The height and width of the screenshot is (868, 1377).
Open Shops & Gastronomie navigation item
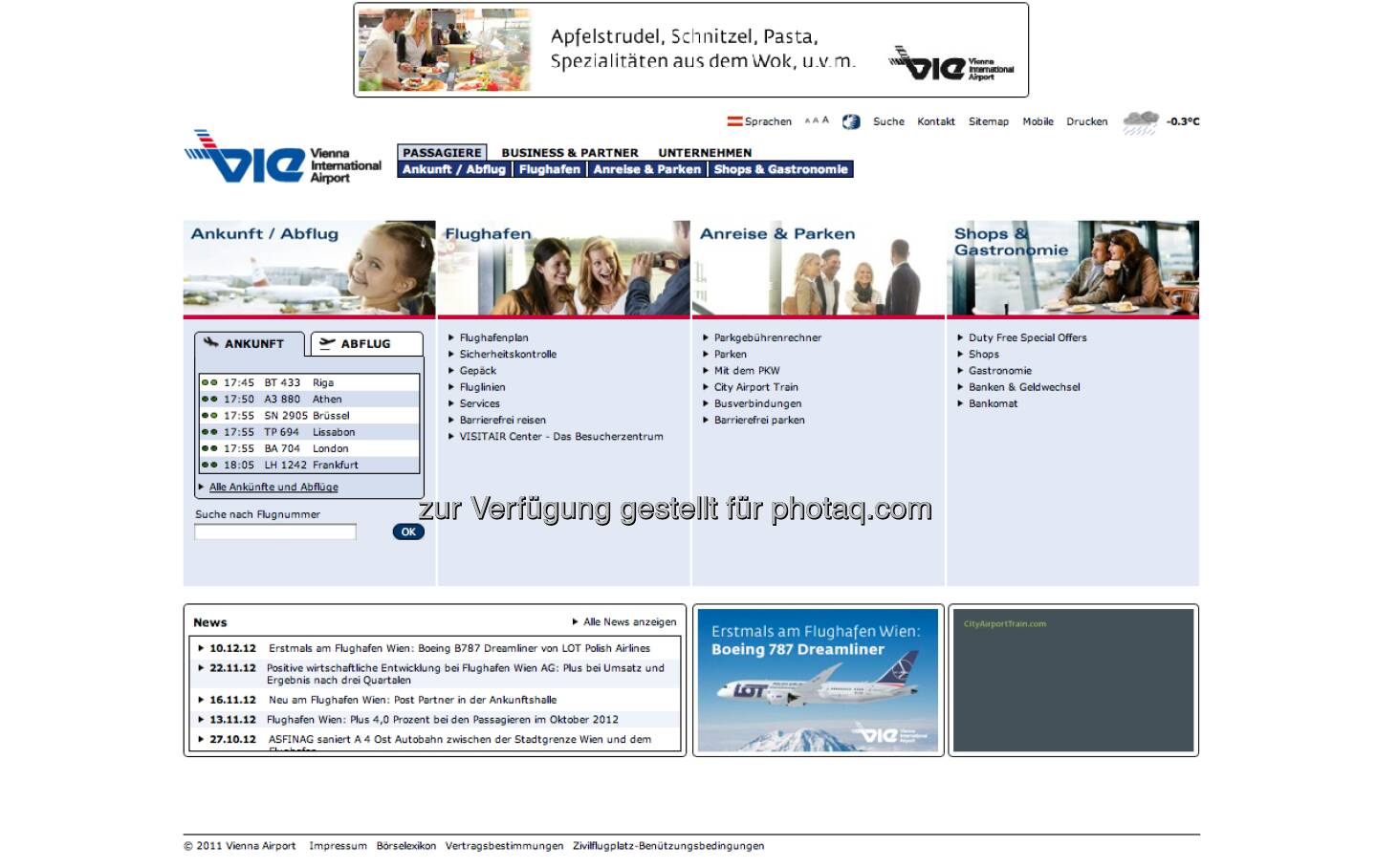tap(780, 169)
